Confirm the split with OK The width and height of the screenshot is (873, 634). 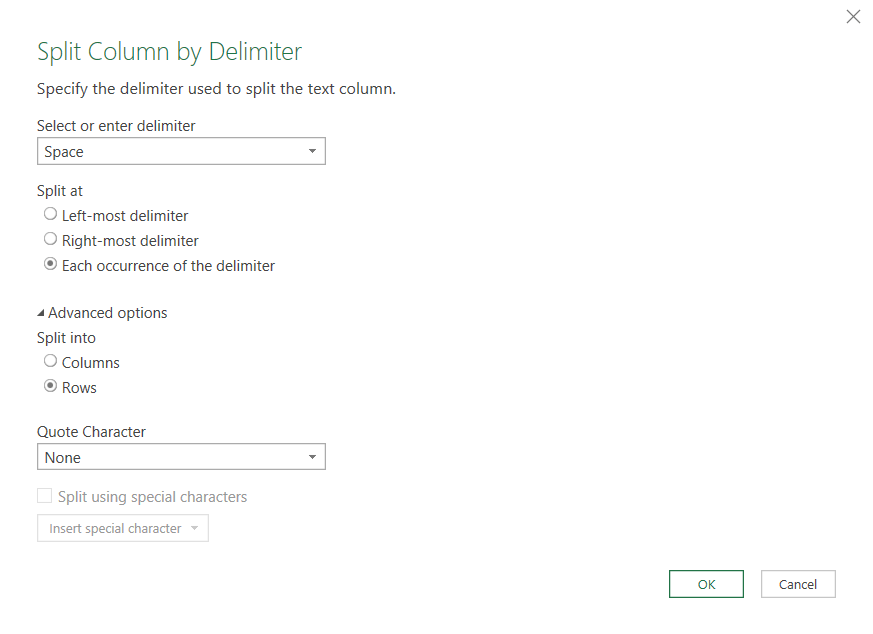706,583
